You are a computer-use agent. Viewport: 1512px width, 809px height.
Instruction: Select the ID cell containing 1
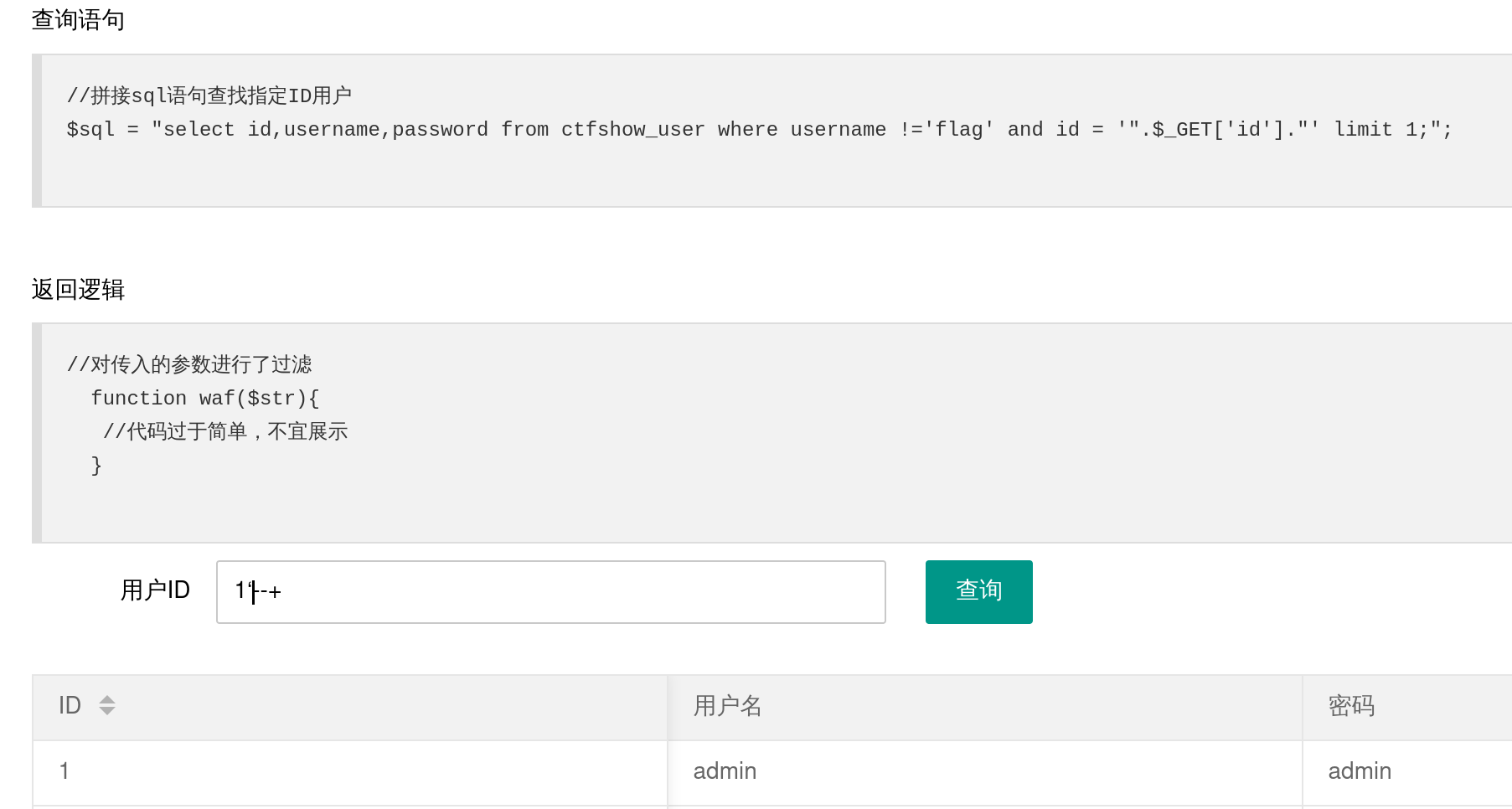(x=65, y=771)
